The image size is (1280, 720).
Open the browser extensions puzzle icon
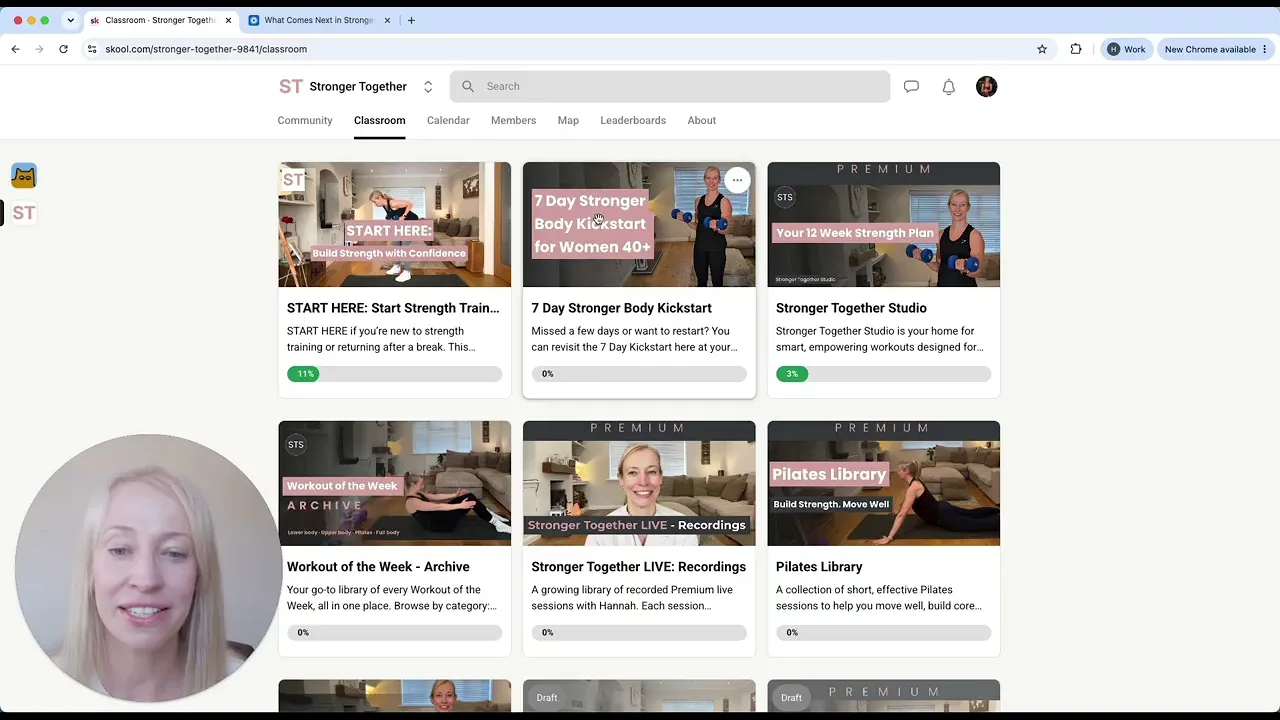click(1076, 49)
